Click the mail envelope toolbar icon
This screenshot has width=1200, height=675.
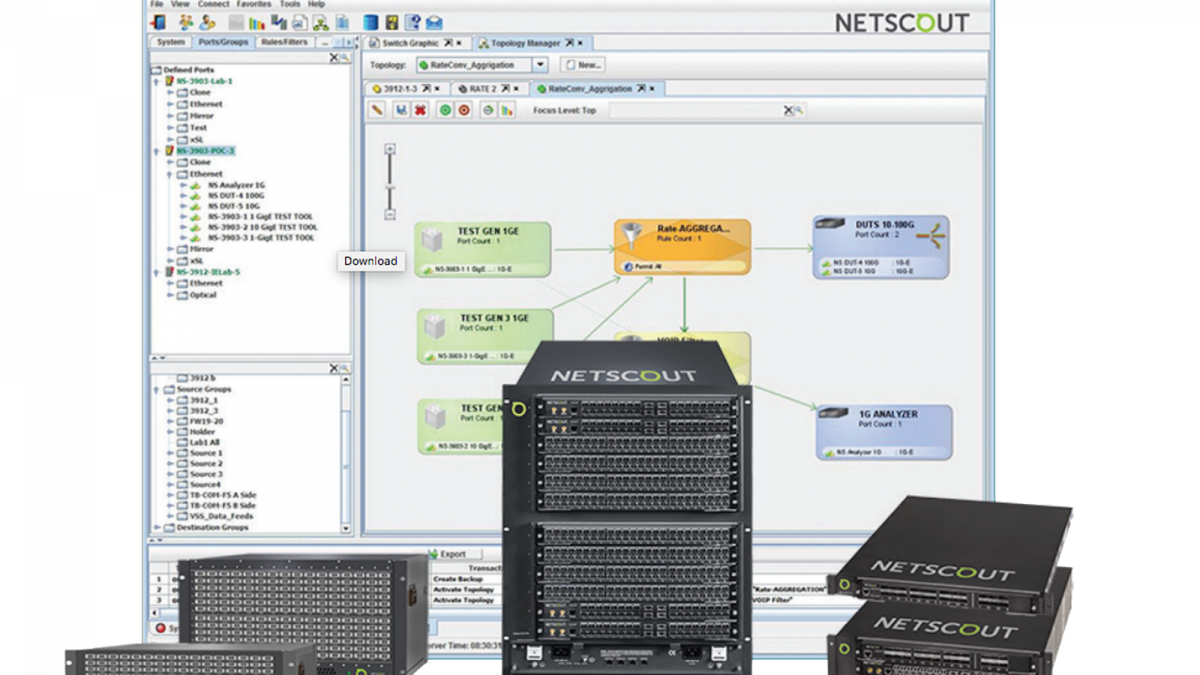pos(433,23)
